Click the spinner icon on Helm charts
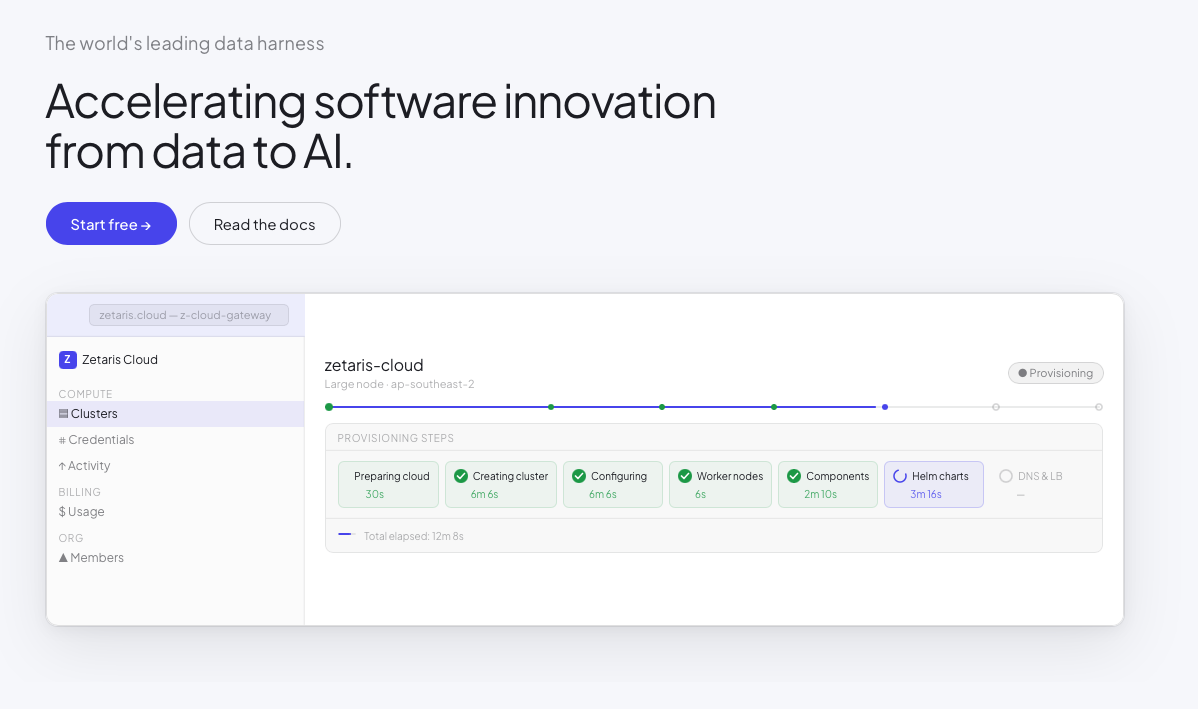The width and height of the screenshot is (1198, 709). pos(900,476)
